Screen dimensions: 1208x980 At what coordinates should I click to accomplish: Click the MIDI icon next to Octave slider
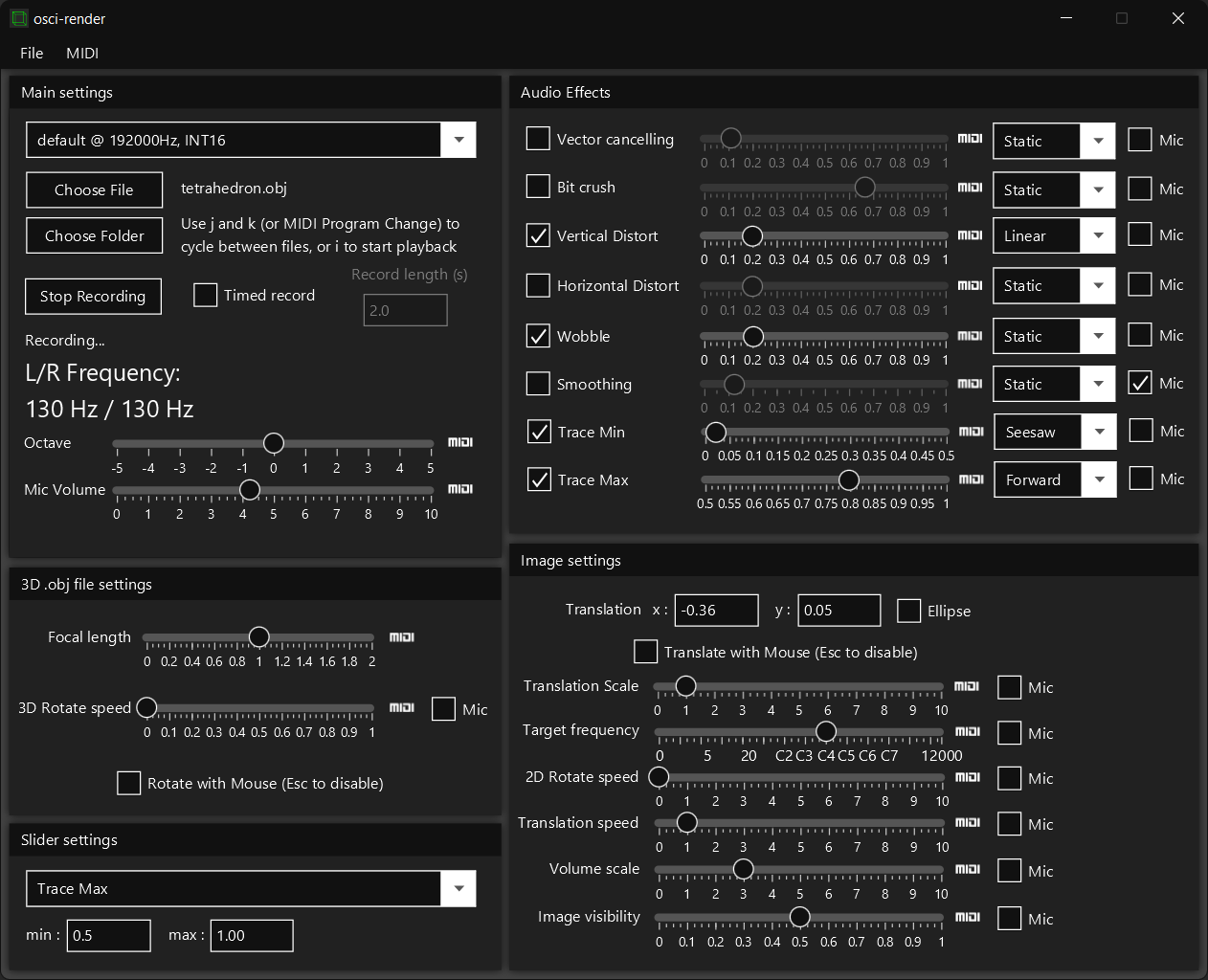(460, 442)
